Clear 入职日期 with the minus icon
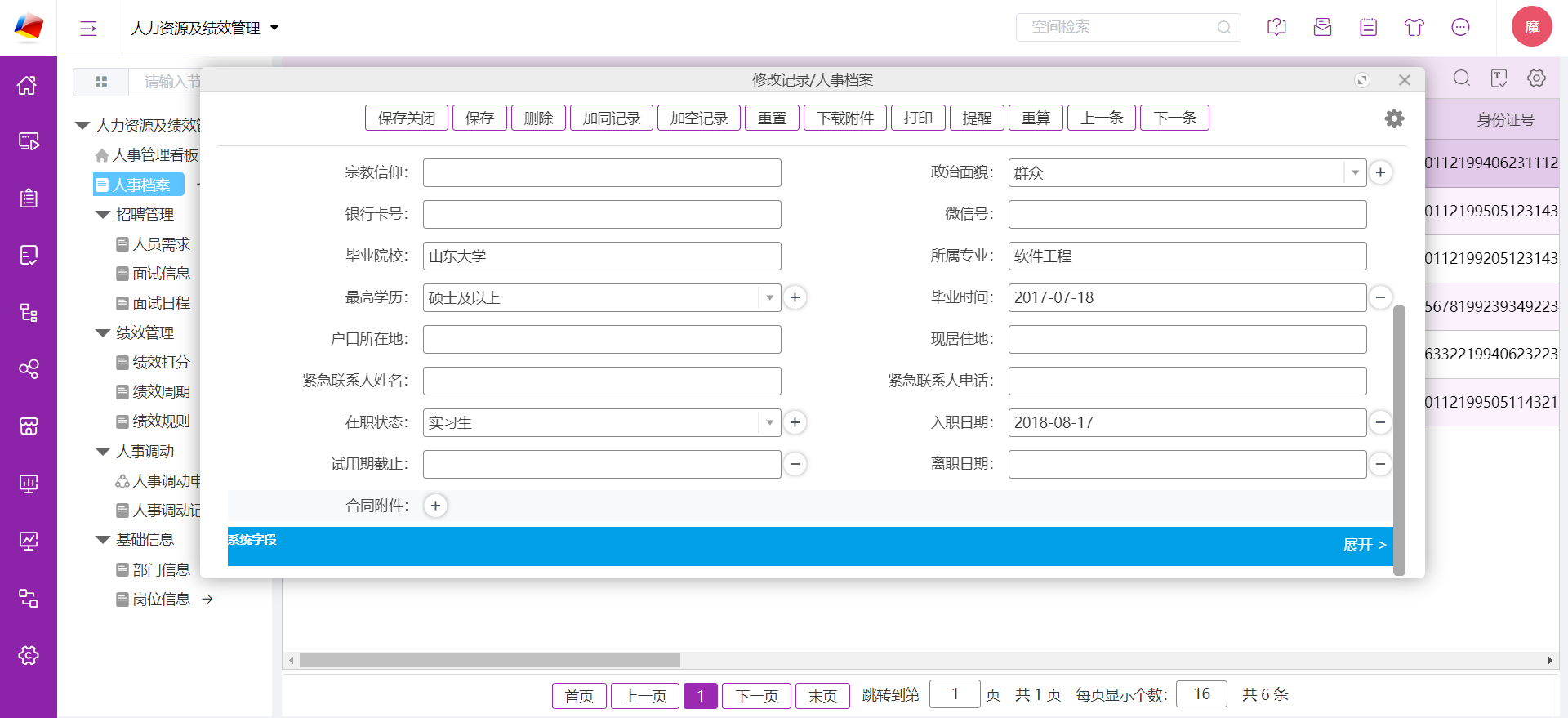 1380,422
